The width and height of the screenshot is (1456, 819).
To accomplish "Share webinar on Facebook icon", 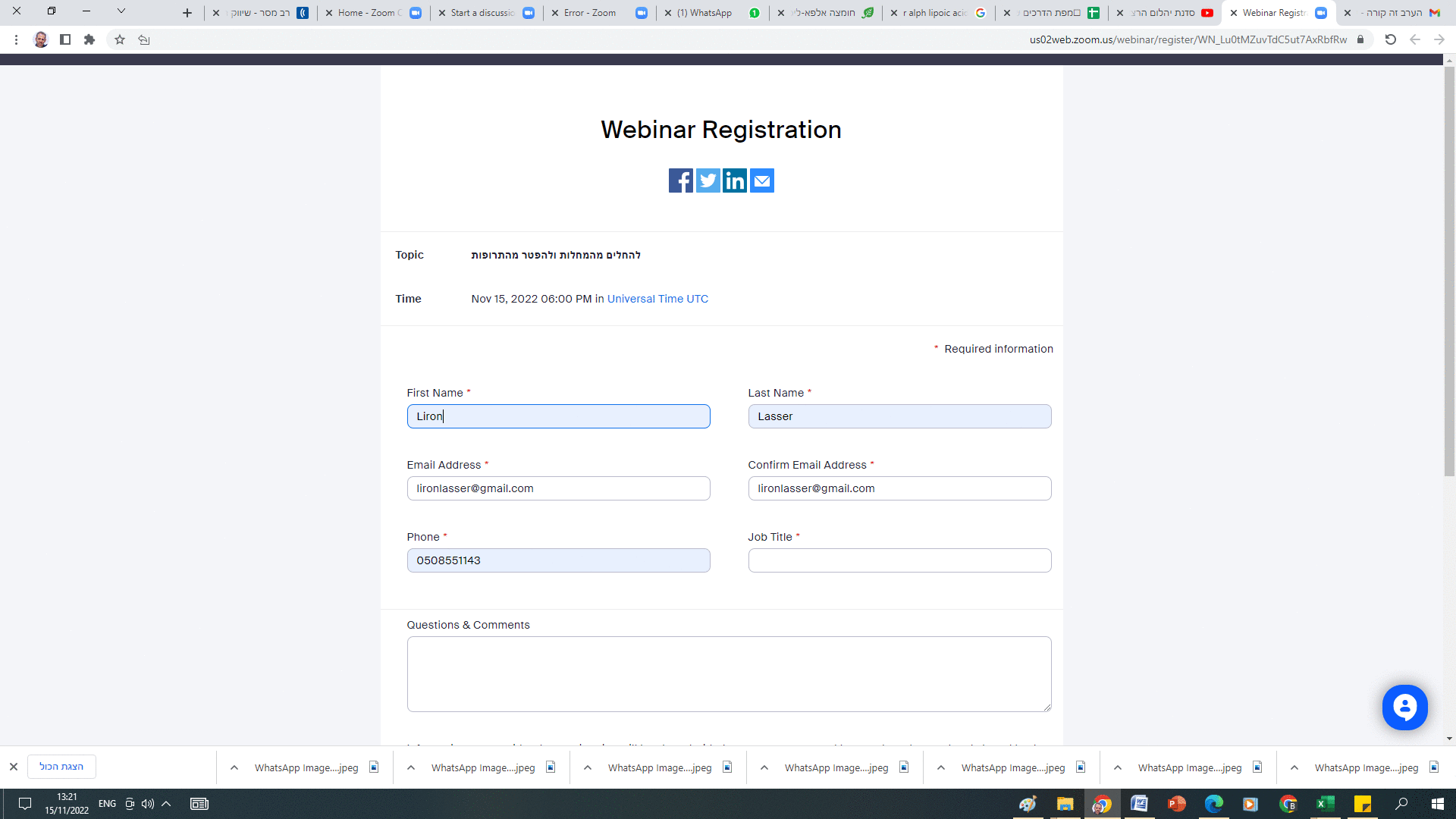I will [680, 180].
